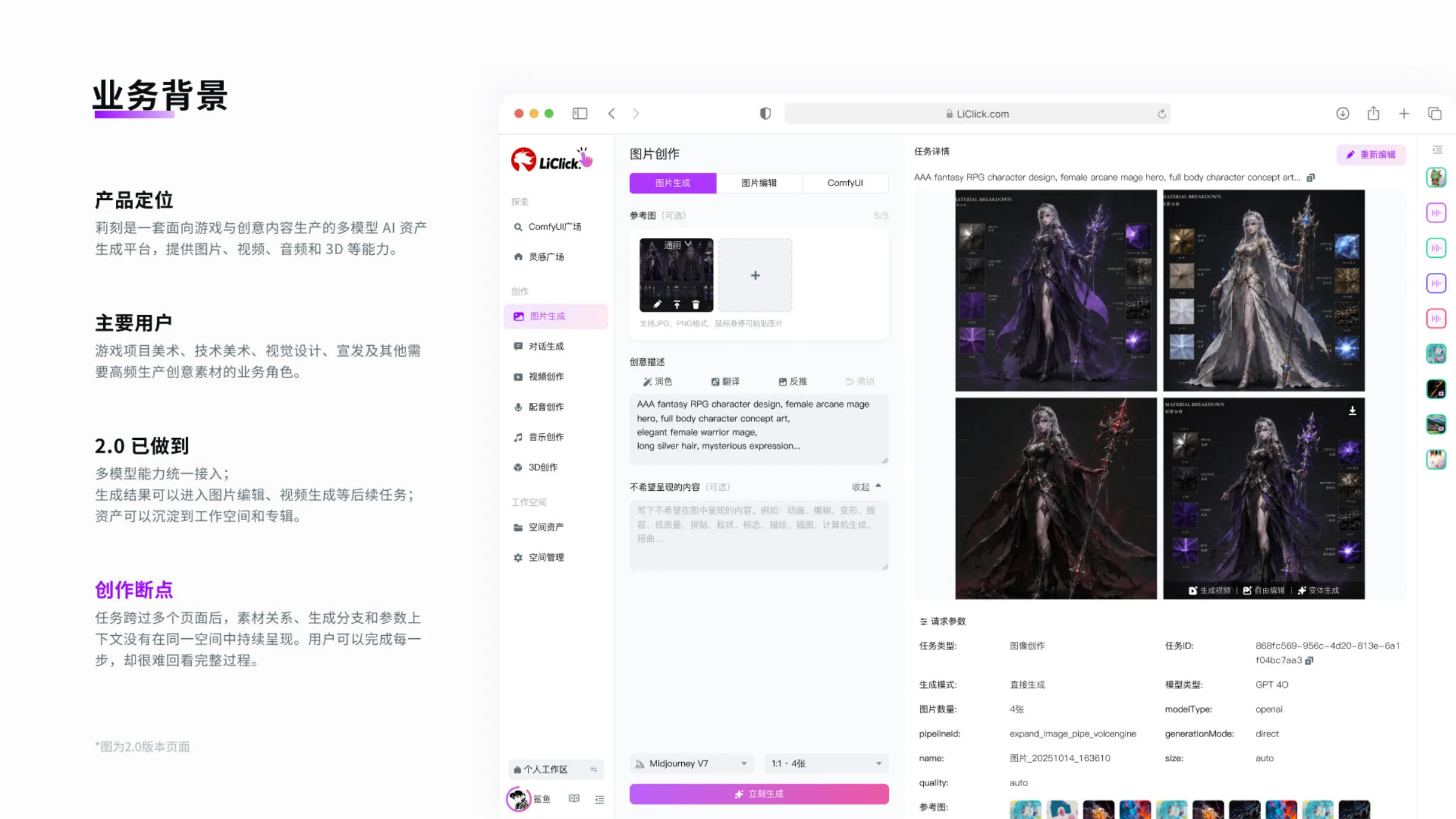The height and width of the screenshot is (819, 1456).
Task: Click the privacy shield icon
Action: click(765, 113)
